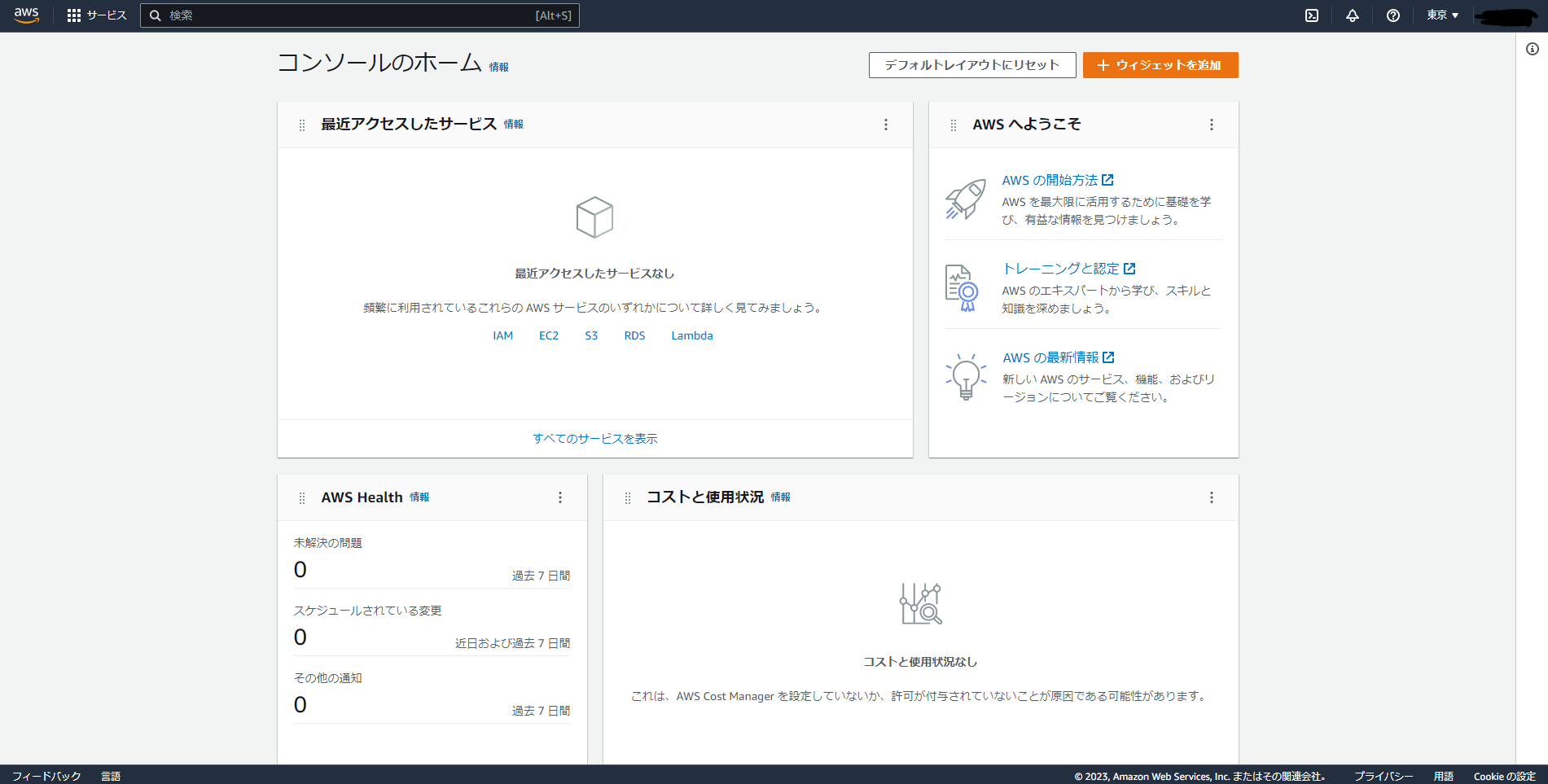Viewport: 1548px width, 784px height.
Task: Click デフォルトレイアウトにリセット button
Action: click(972, 65)
